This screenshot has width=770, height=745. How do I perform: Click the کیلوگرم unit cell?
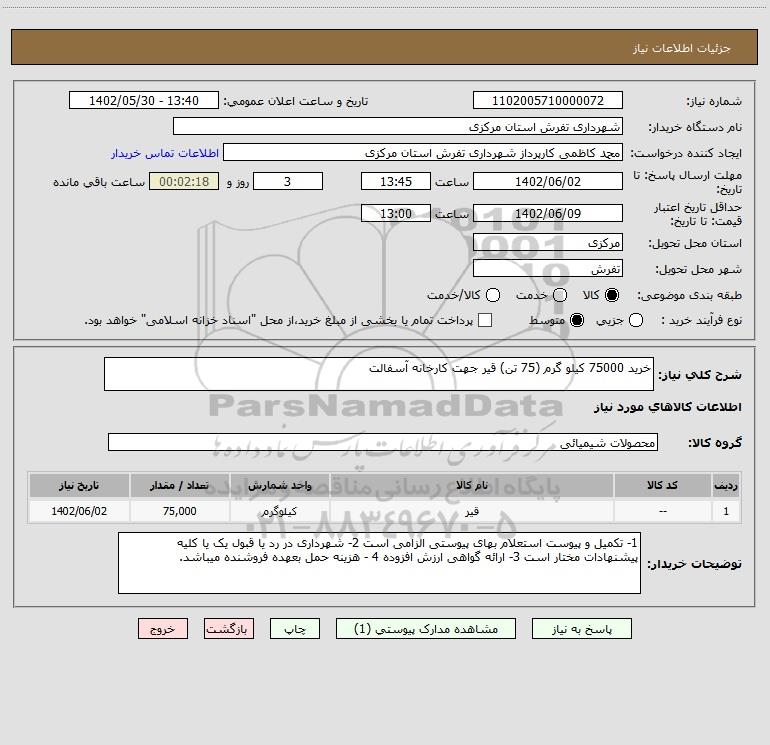[279, 511]
